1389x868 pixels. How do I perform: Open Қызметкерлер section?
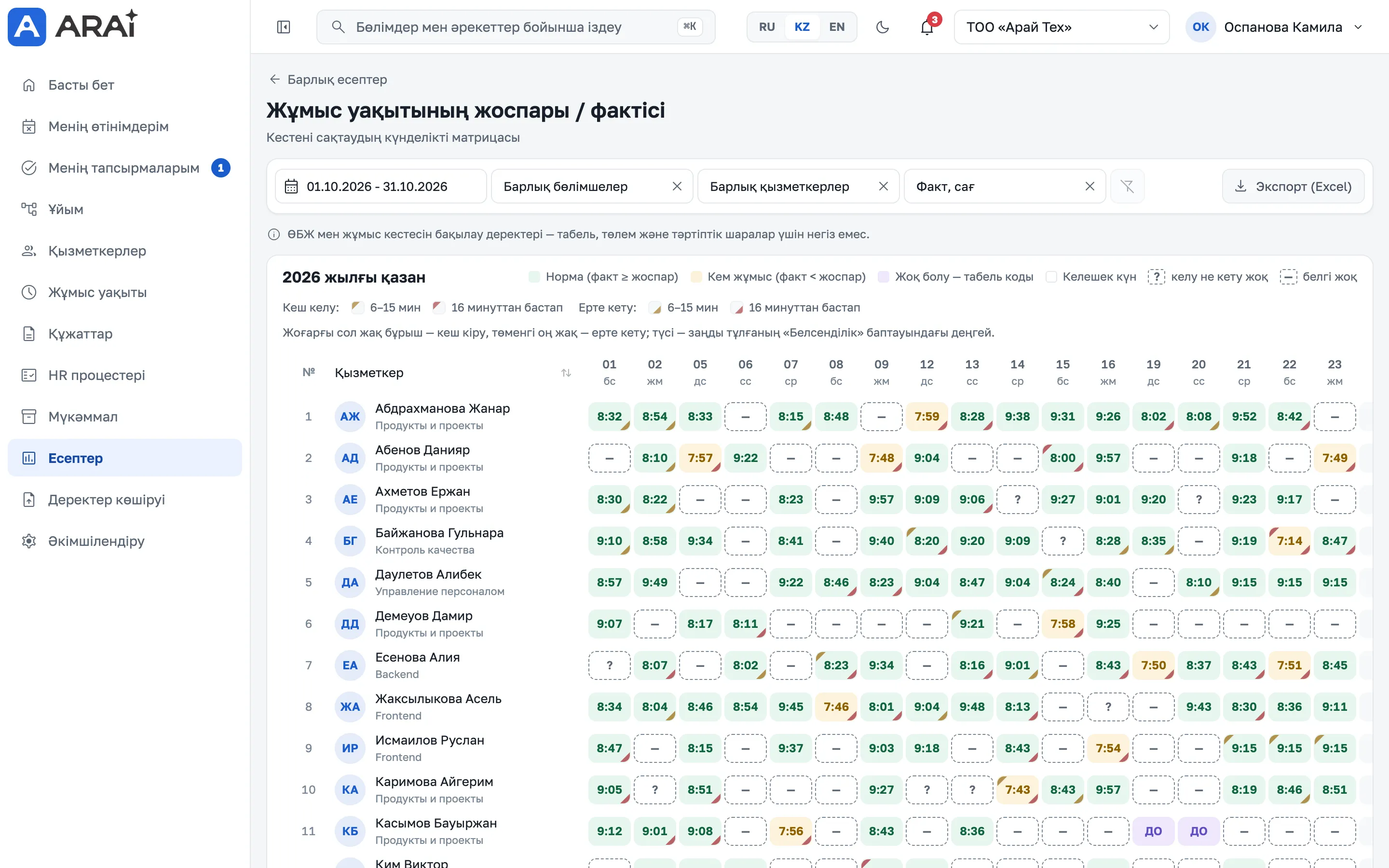click(x=124, y=251)
